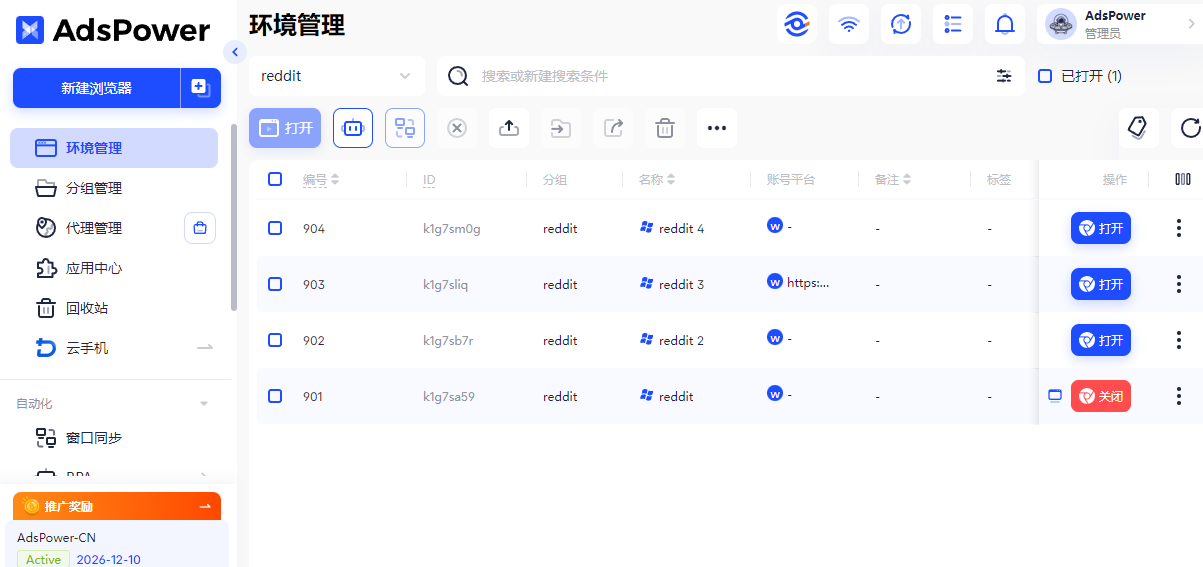Image resolution: width=1203 pixels, height=567 pixels.
Task: Open the more options dots for row 903
Action: click(1179, 284)
